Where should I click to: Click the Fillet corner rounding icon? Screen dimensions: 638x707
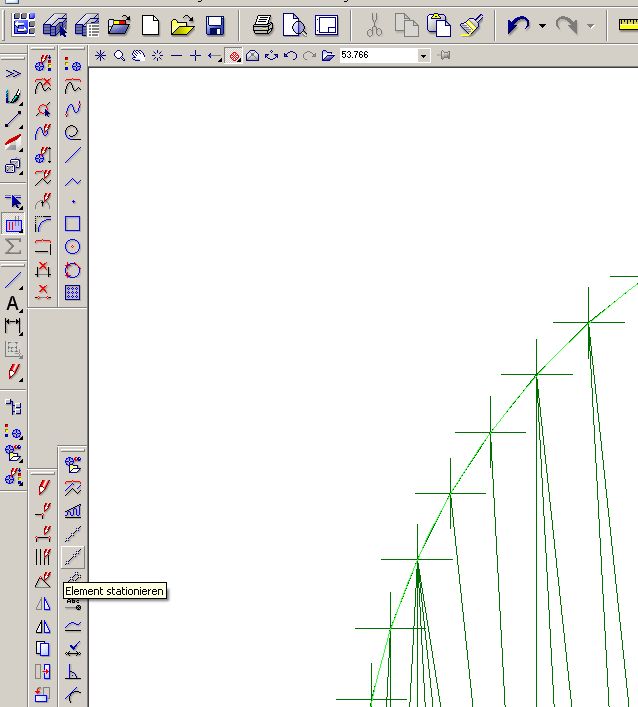click(x=43, y=224)
